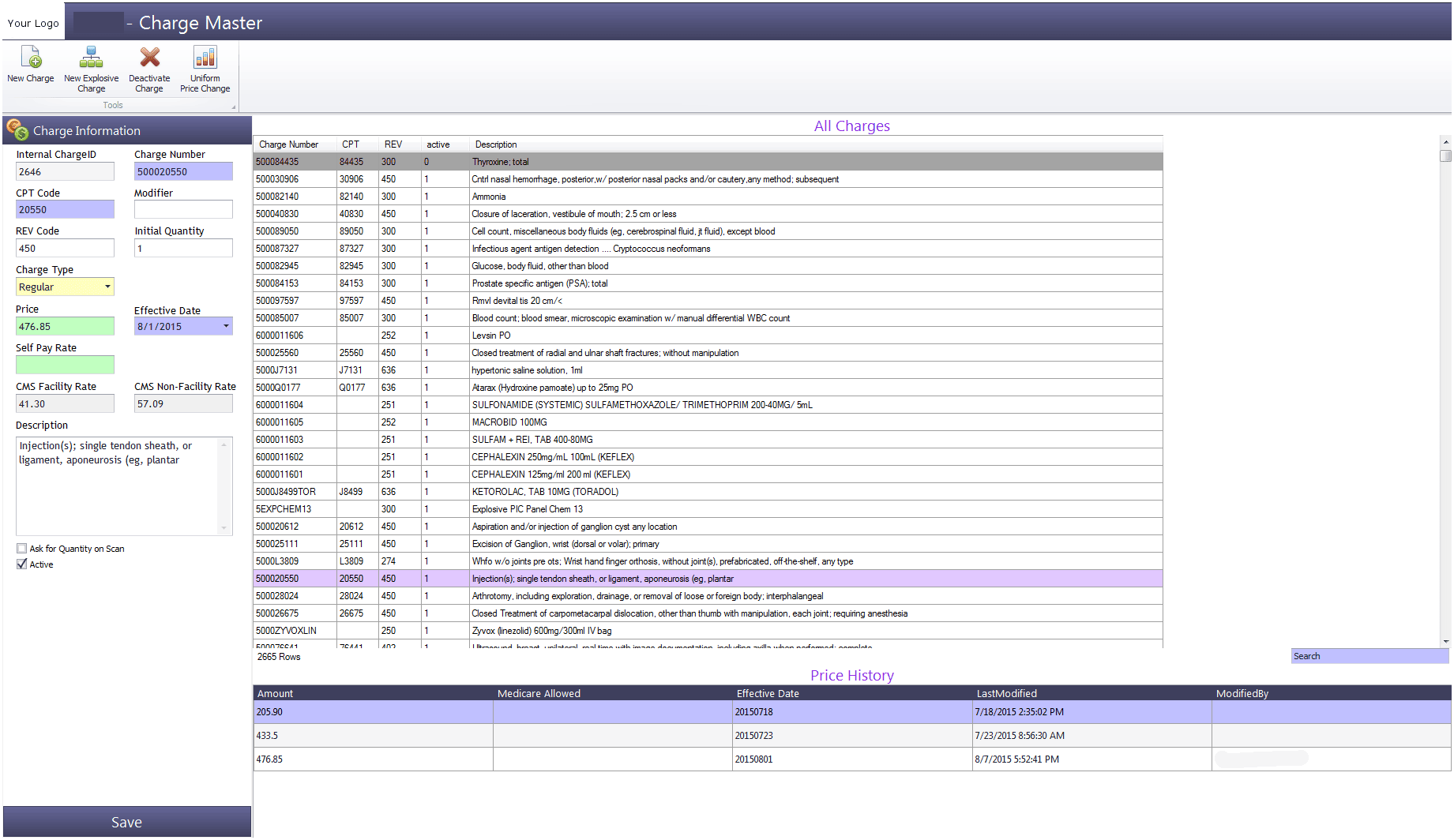Click the New Charge icon
The width and height of the screenshot is (1454, 840).
(31, 58)
